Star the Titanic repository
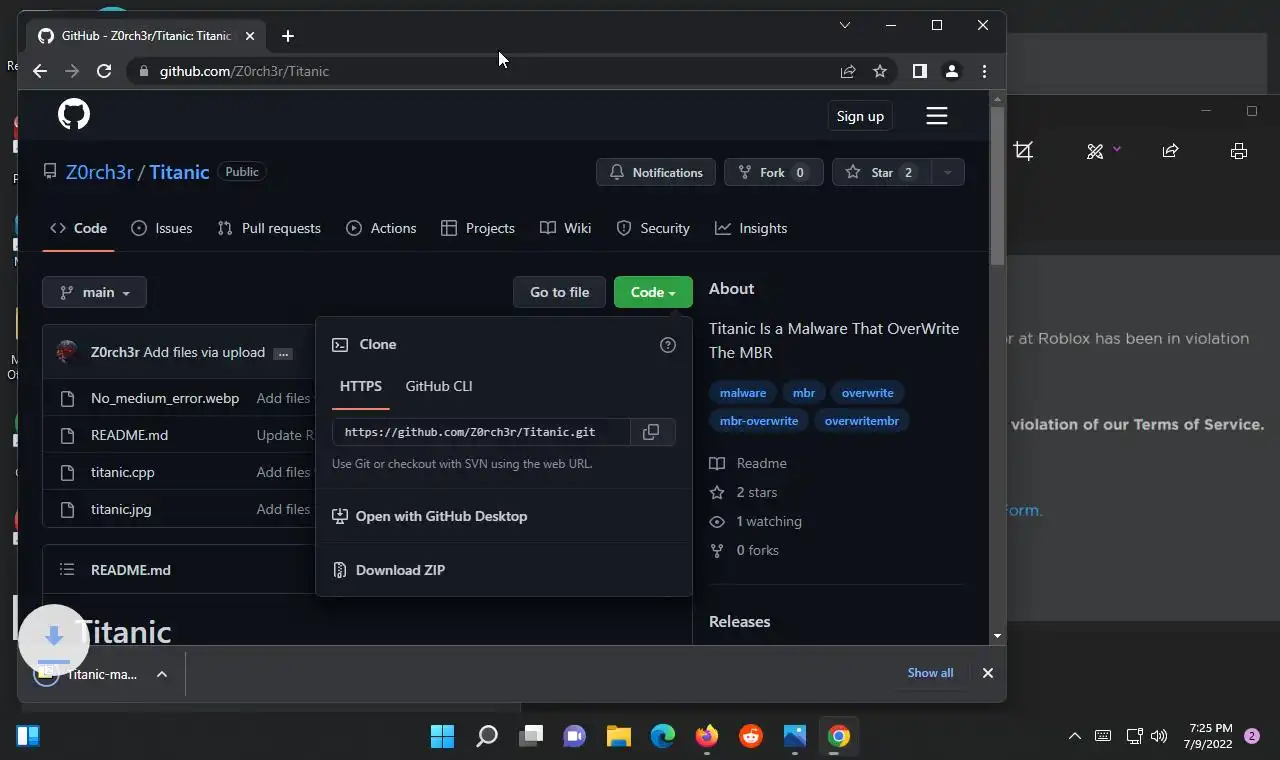The width and height of the screenshot is (1280, 760). click(881, 172)
